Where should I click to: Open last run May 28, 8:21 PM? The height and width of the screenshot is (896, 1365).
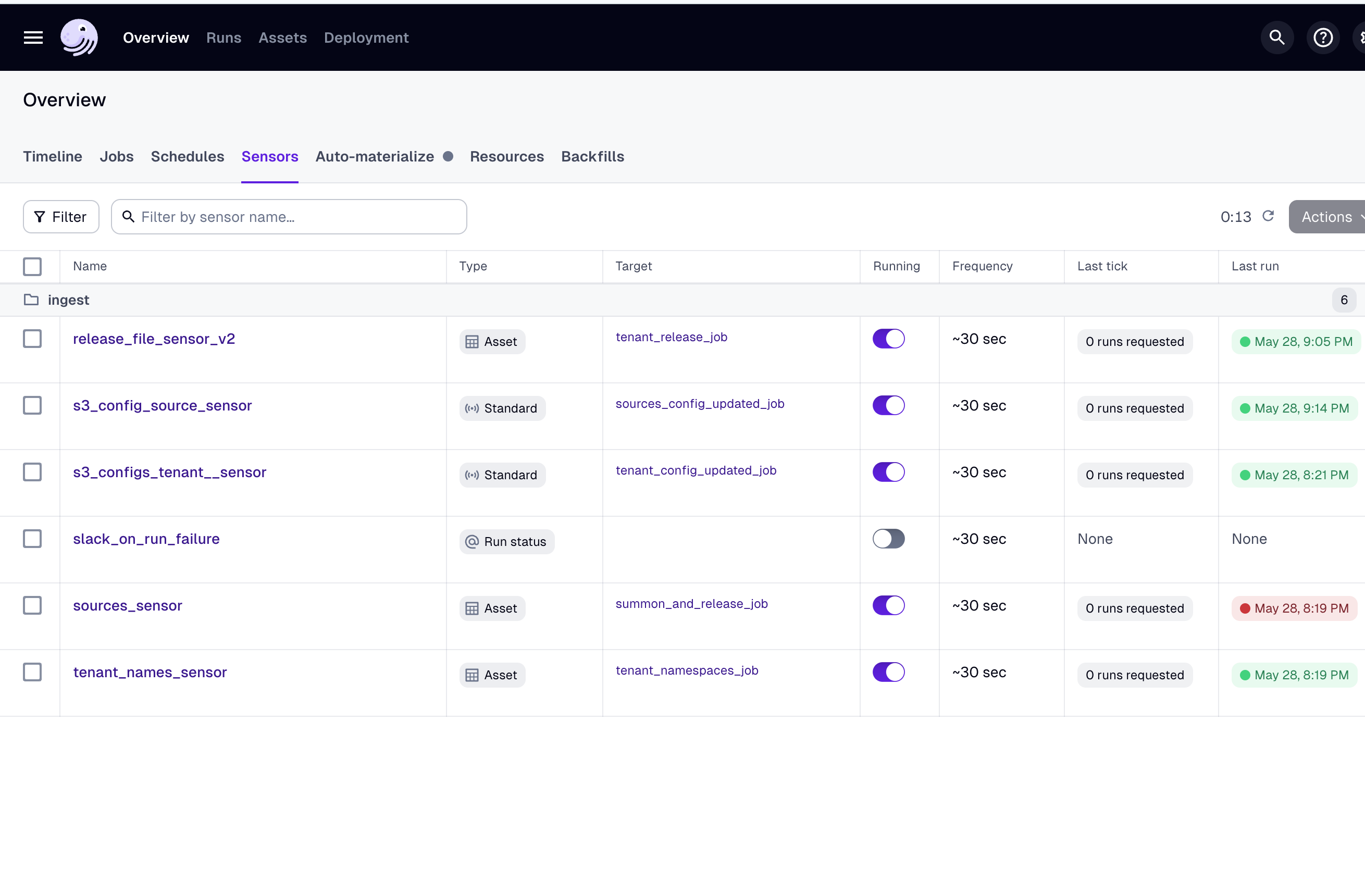pos(1294,475)
